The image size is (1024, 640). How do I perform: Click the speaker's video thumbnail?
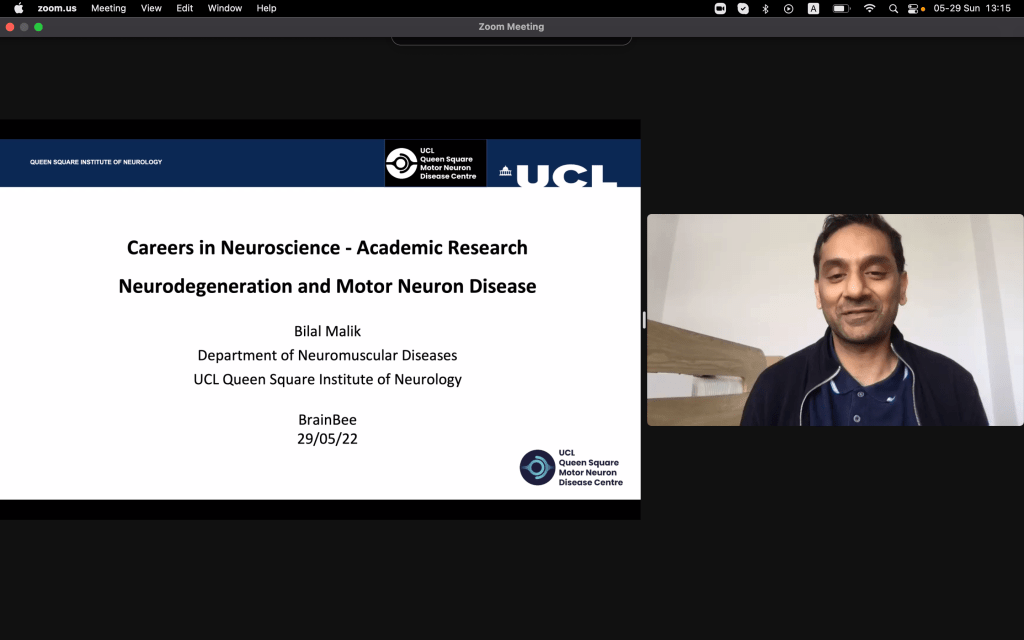coord(835,320)
